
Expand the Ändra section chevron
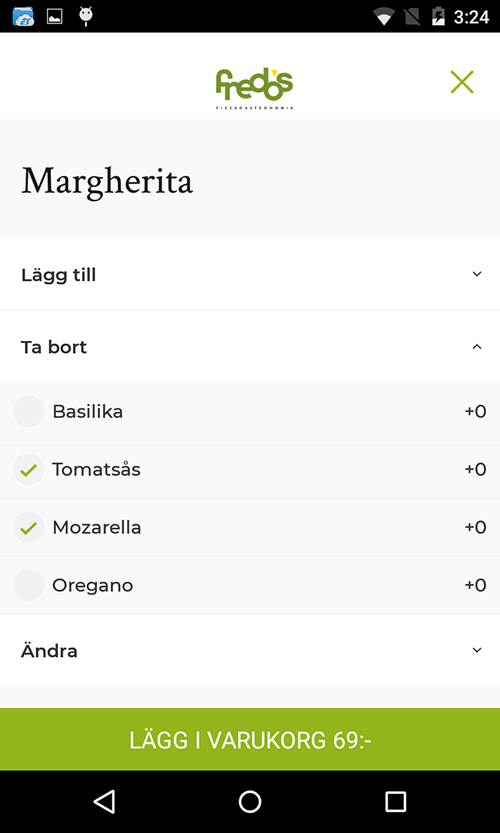point(477,650)
